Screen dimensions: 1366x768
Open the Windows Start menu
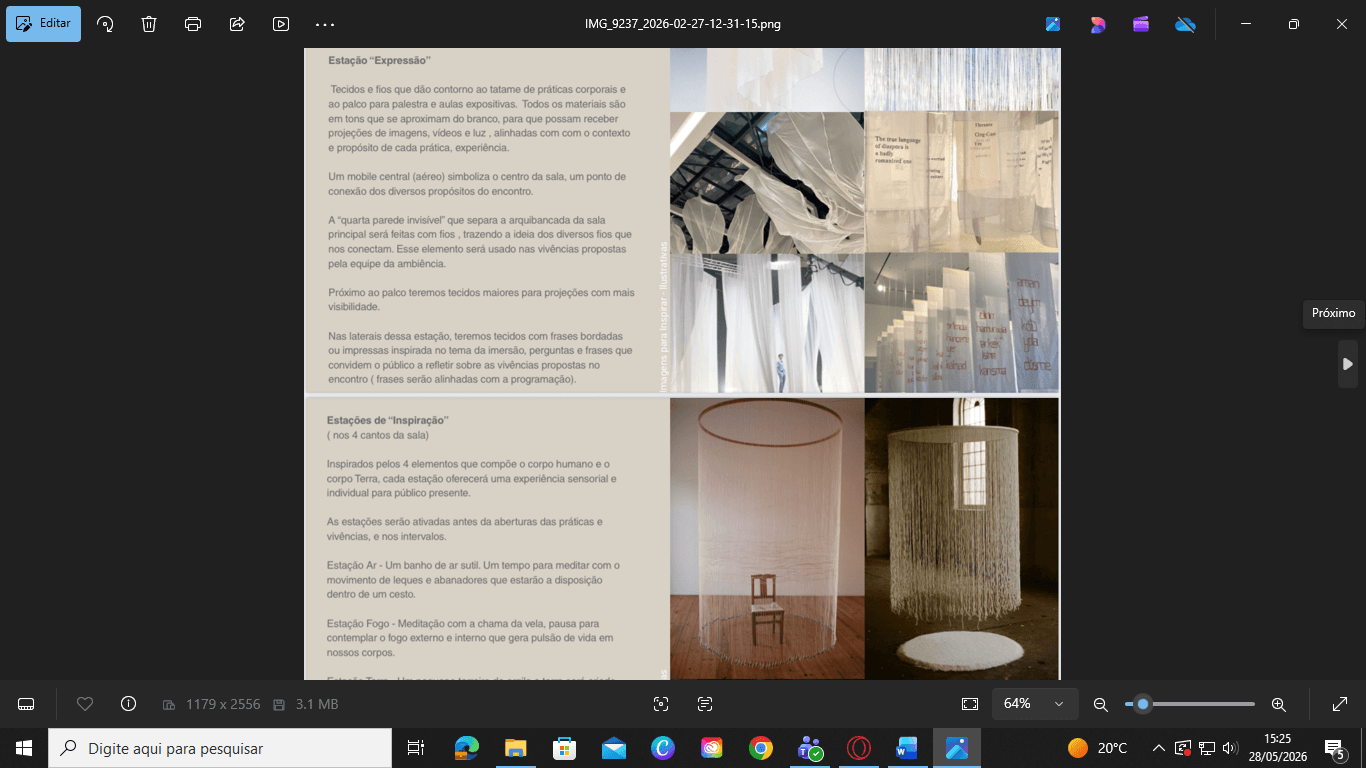(24, 748)
